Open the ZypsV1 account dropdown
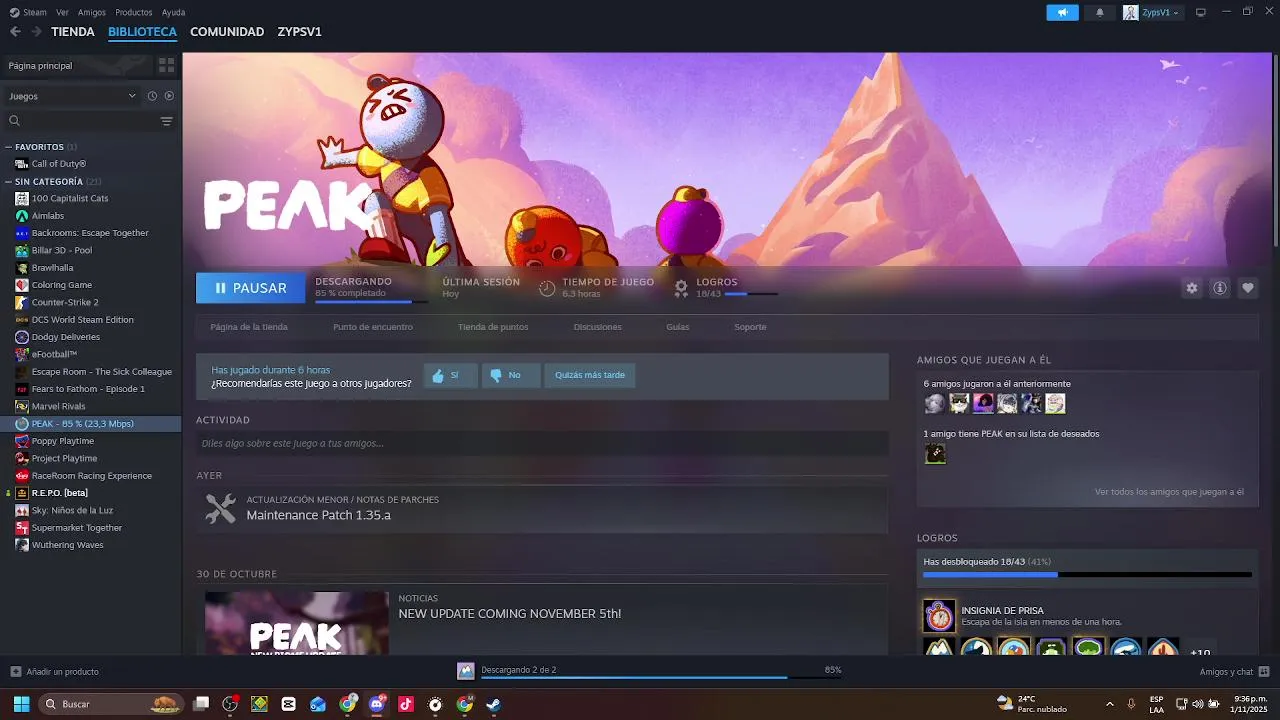The image size is (1280, 720). click(x=1151, y=12)
